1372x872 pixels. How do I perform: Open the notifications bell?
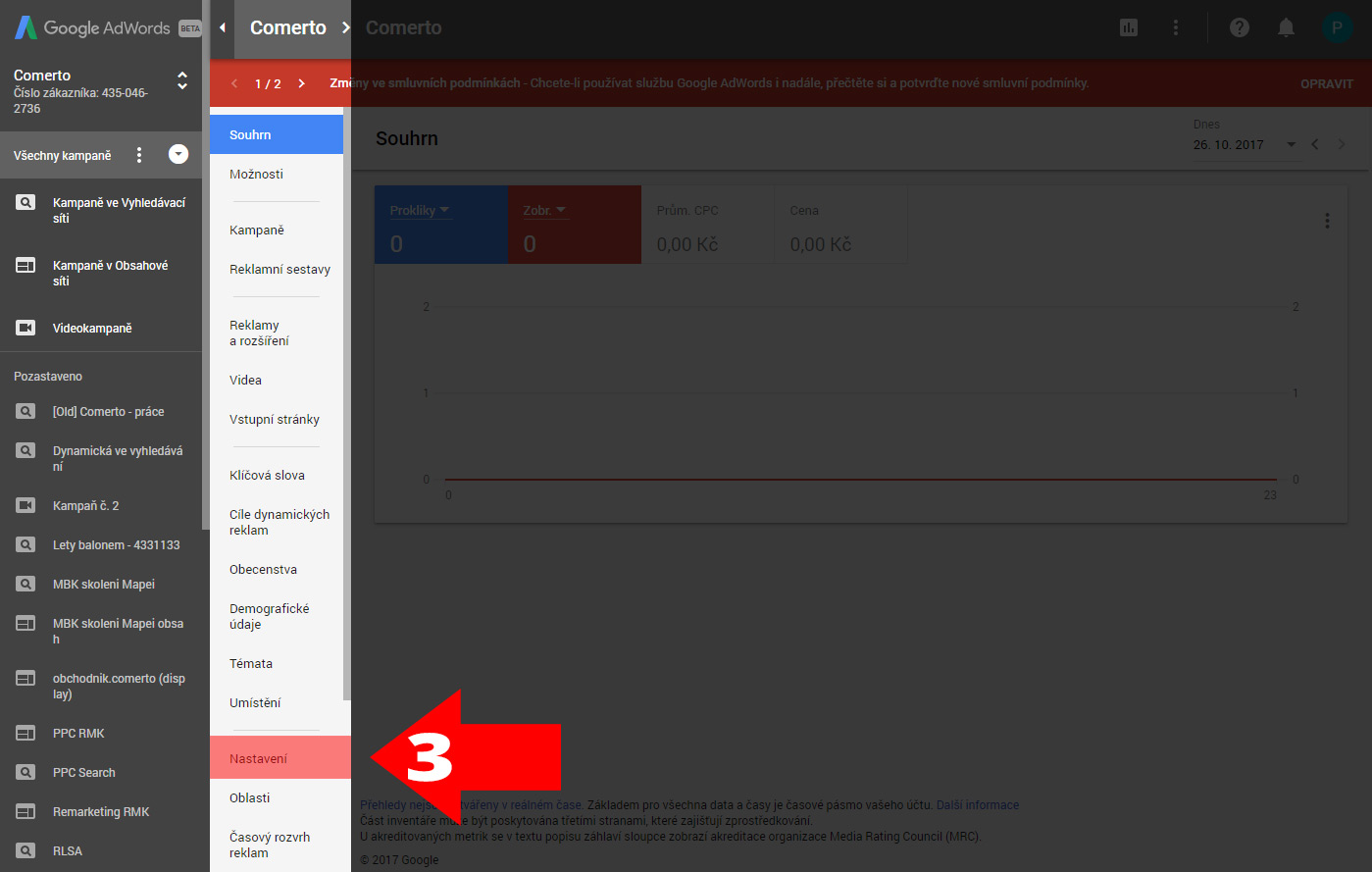[1286, 27]
